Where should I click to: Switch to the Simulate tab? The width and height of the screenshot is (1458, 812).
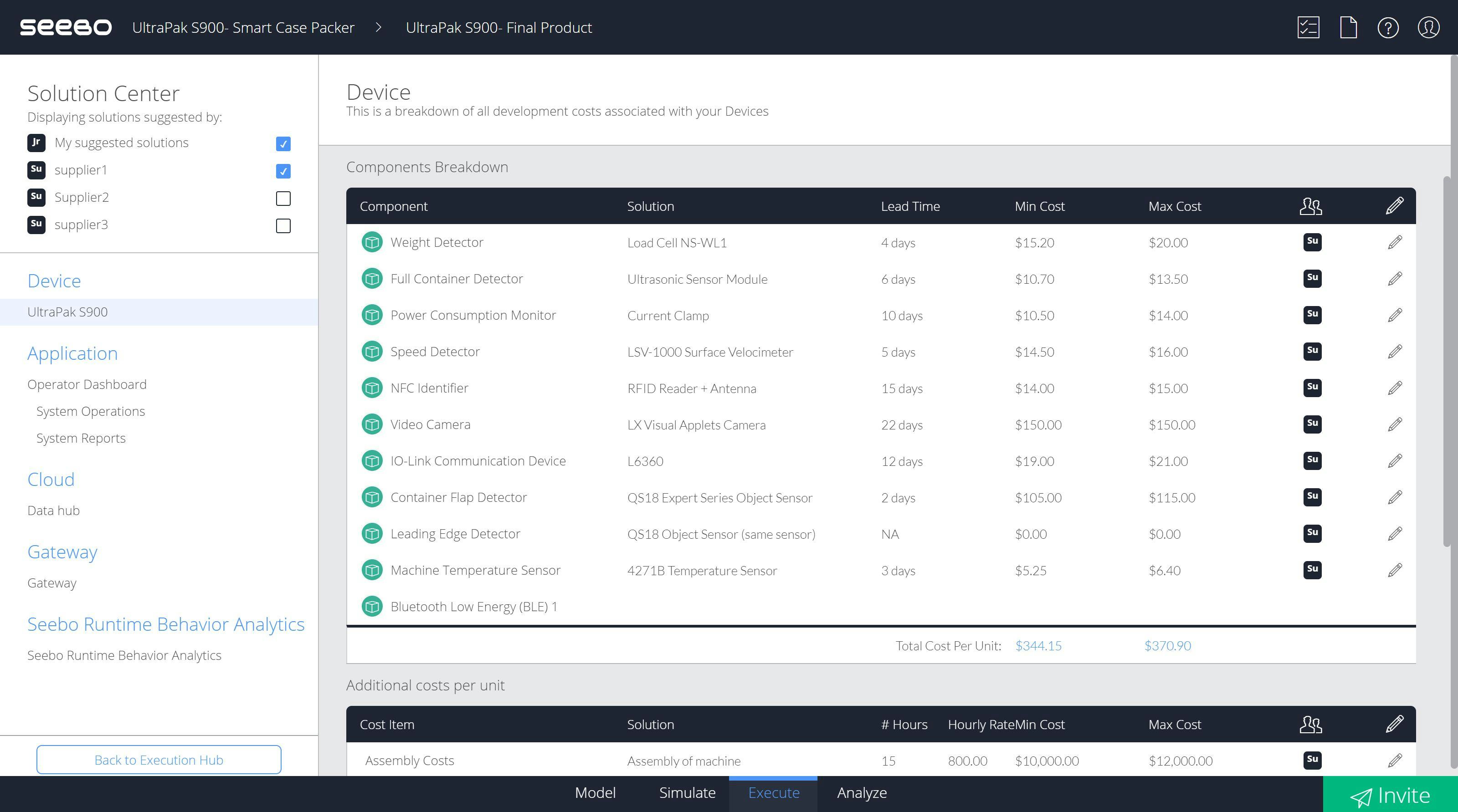pyautogui.click(x=687, y=792)
